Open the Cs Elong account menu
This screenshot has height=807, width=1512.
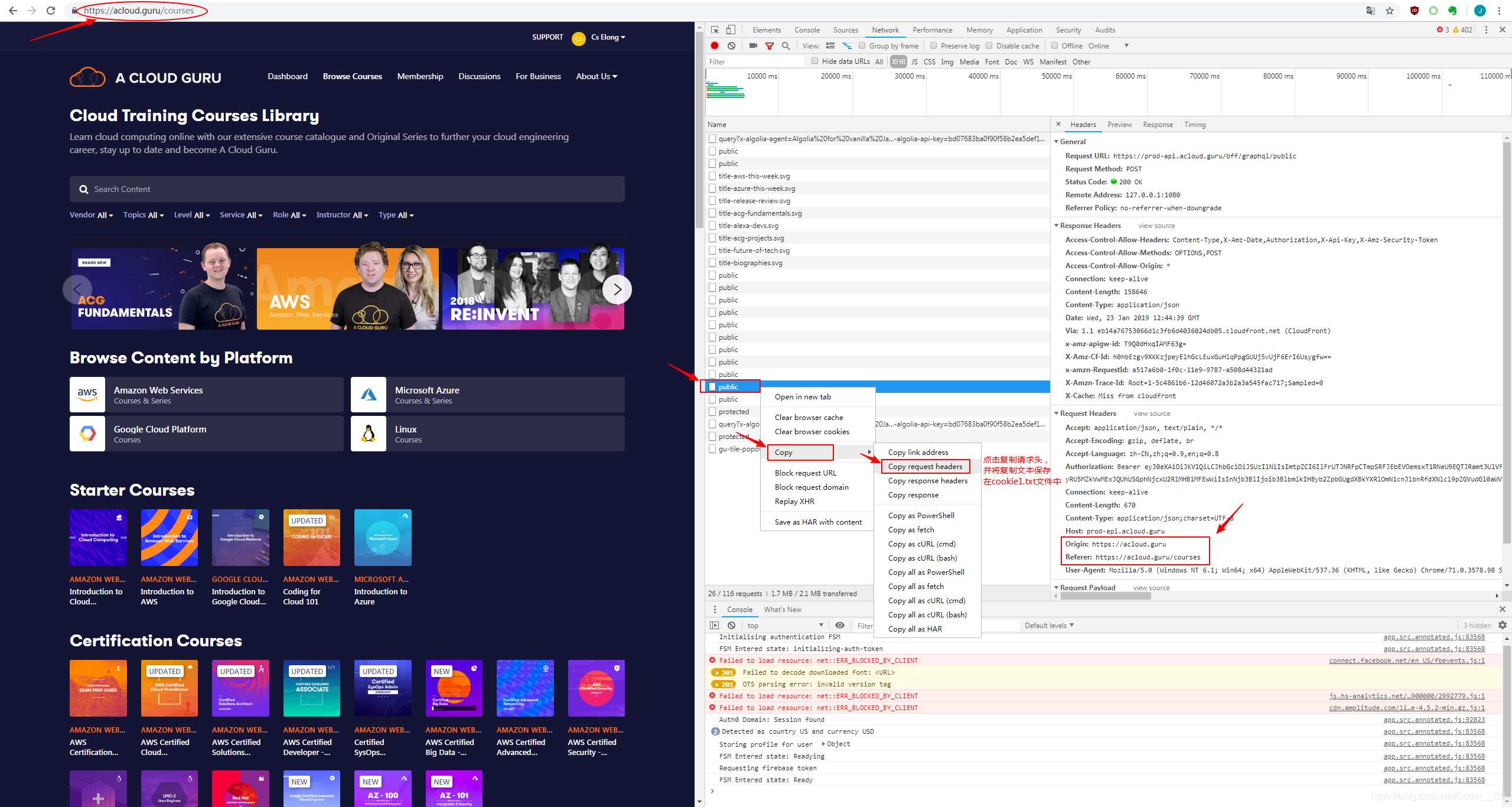(608, 37)
